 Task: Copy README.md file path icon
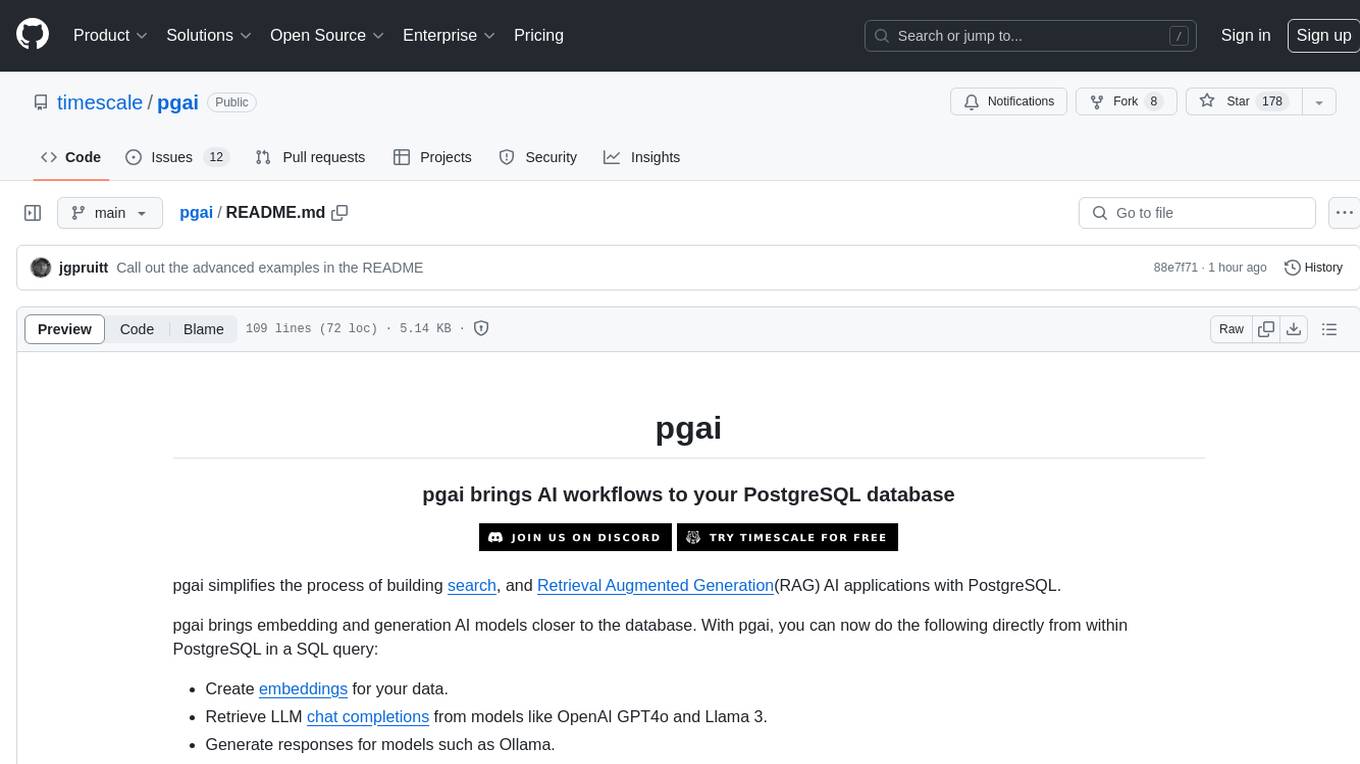[340, 213]
